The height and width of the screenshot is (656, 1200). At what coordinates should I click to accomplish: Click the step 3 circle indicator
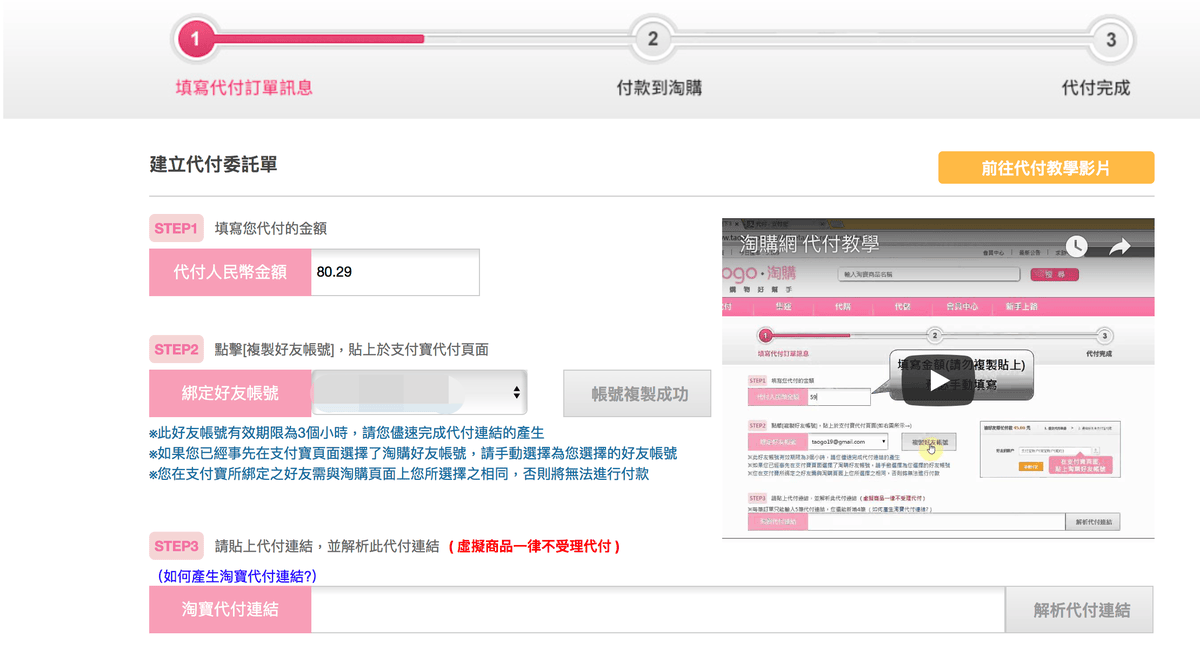tap(1110, 39)
